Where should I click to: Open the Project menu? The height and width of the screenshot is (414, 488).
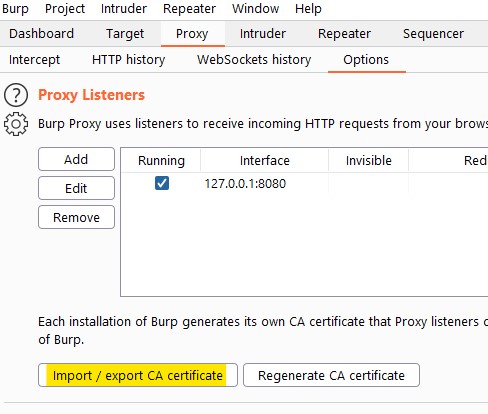click(x=65, y=9)
